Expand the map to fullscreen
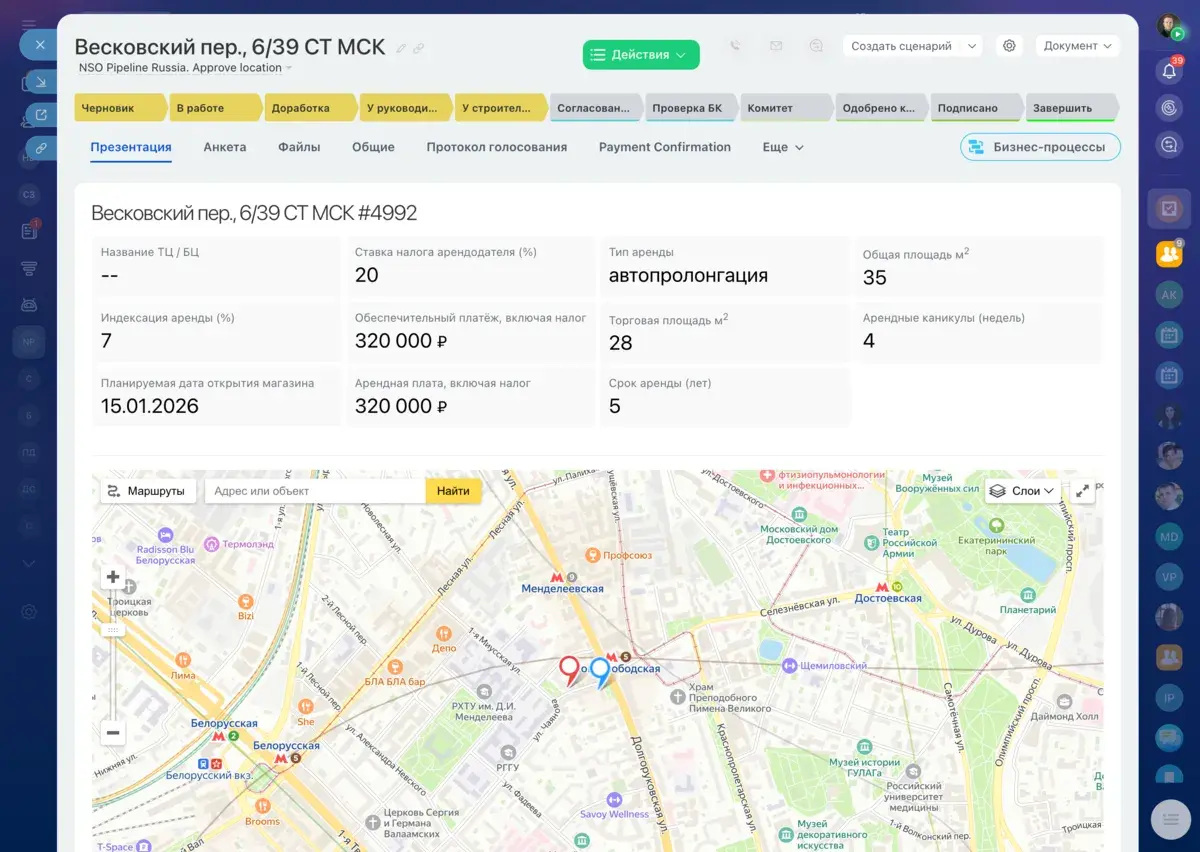The image size is (1200, 852). point(1082,491)
